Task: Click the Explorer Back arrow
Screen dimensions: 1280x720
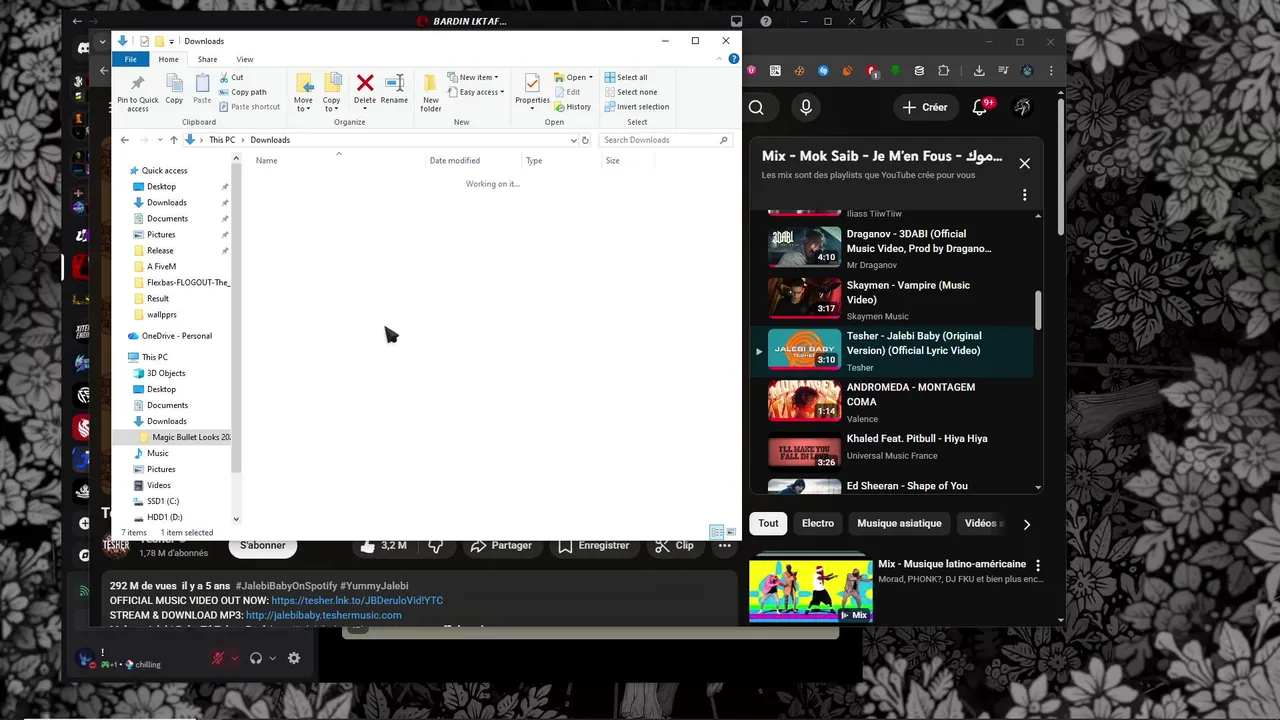Action: point(124,140)
